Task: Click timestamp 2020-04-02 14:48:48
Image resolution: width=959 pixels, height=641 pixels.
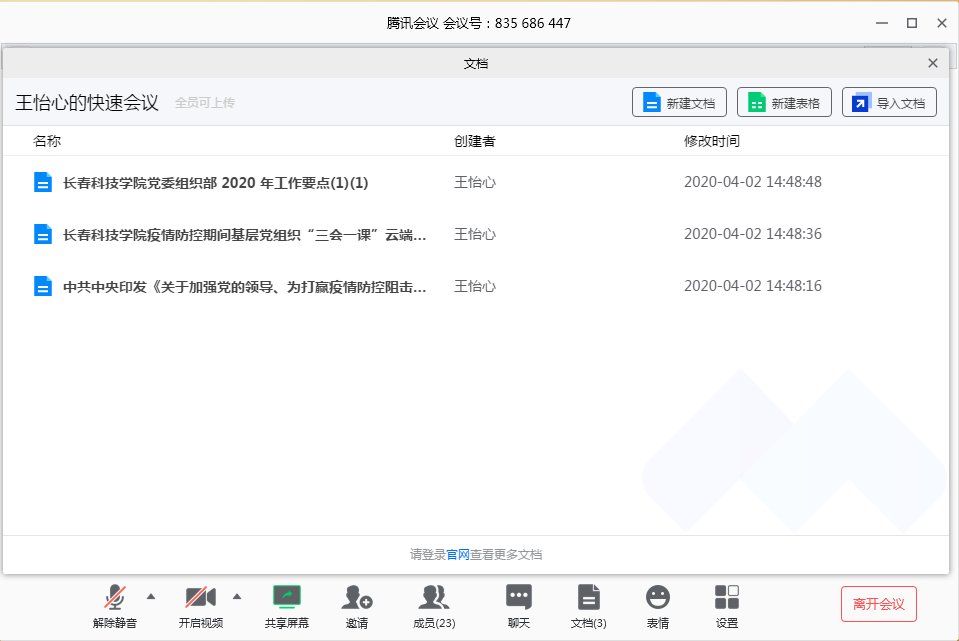Action: (753, 182)
